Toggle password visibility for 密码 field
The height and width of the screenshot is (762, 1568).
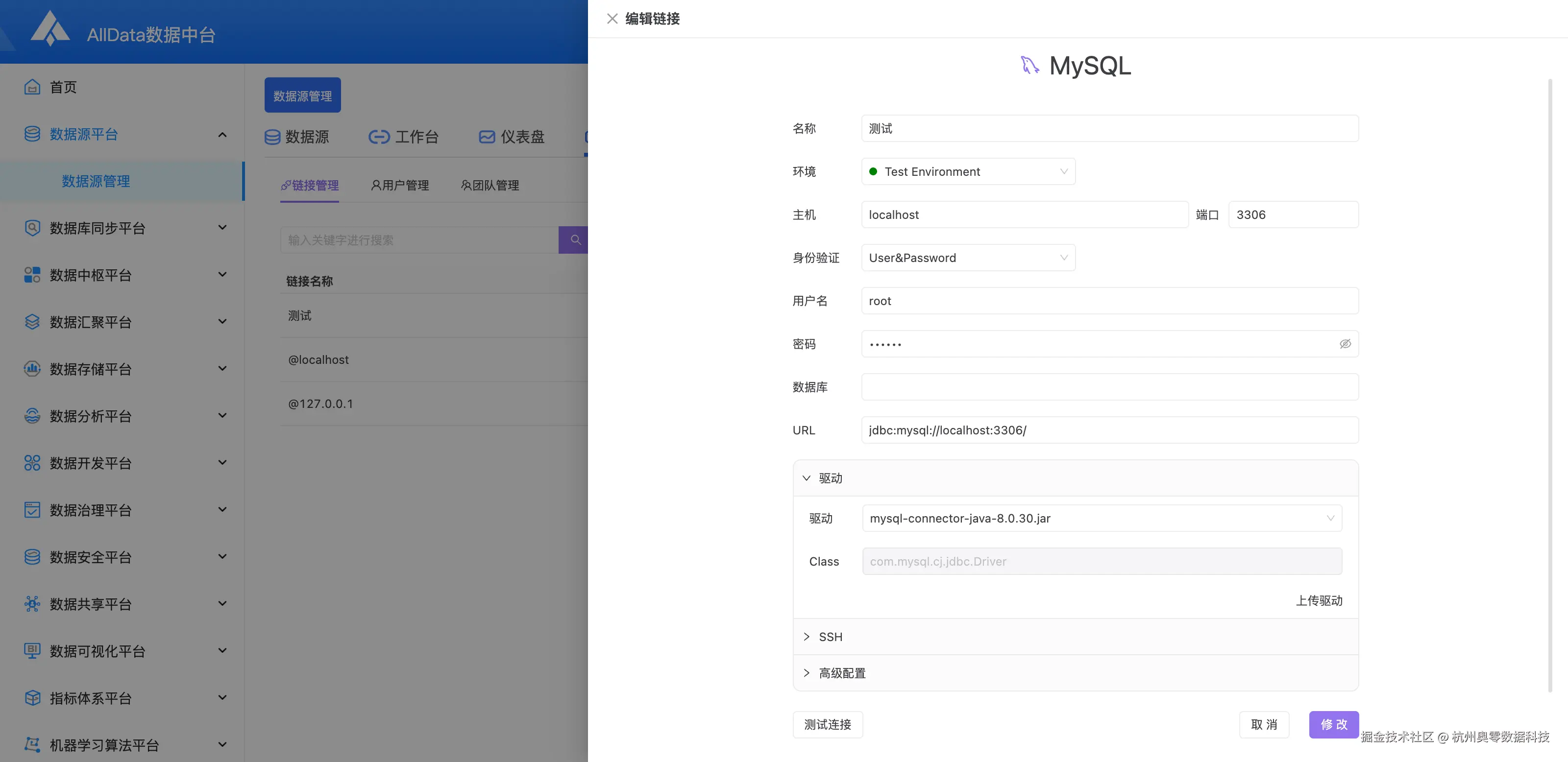[1345, 344]
